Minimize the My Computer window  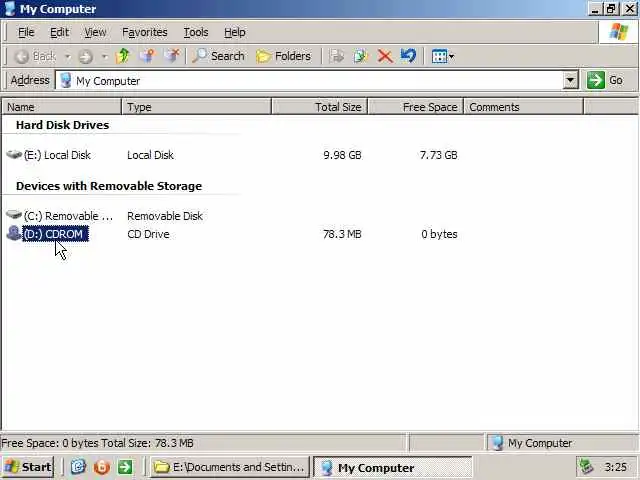(595, 9)
